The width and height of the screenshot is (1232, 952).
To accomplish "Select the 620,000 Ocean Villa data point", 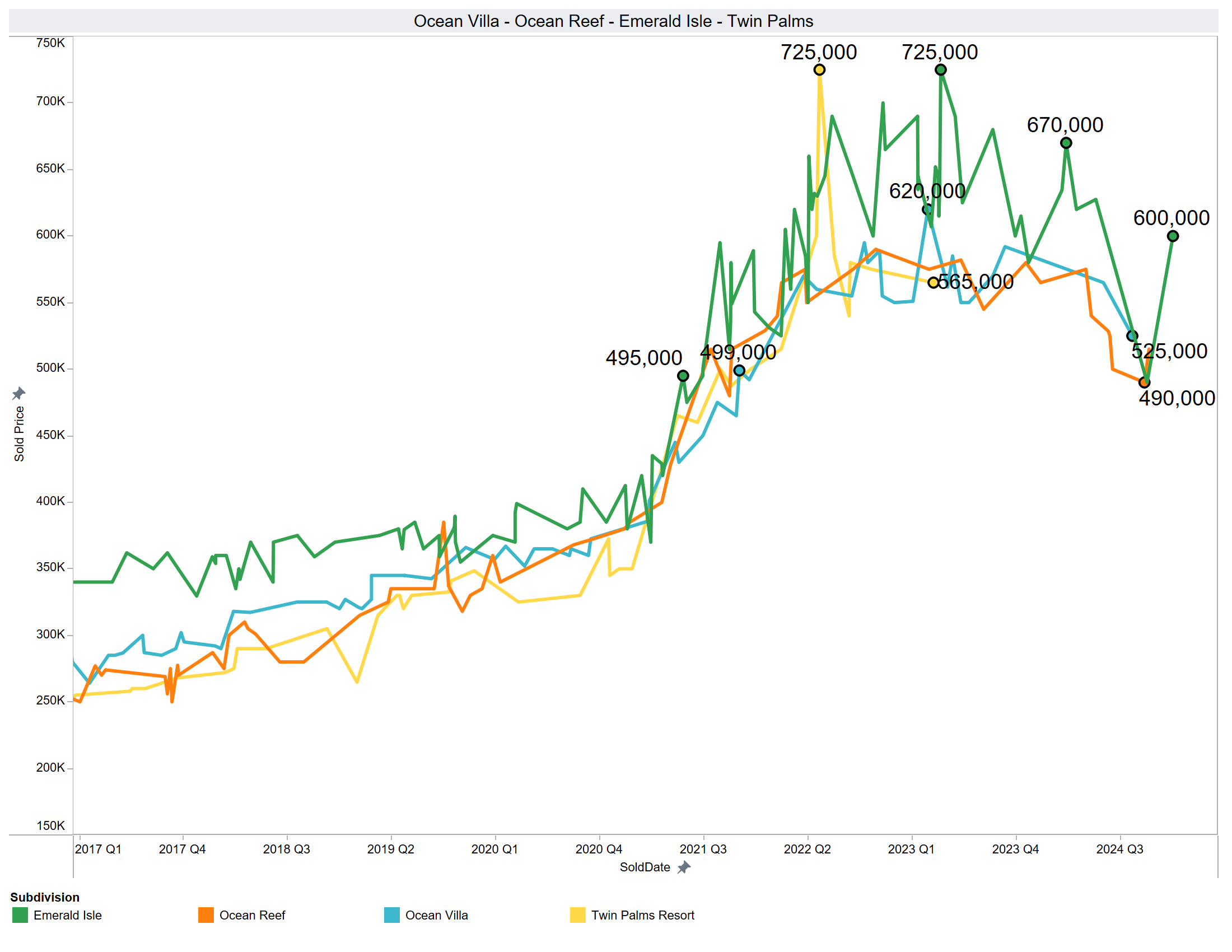I will tap(927, 210).
